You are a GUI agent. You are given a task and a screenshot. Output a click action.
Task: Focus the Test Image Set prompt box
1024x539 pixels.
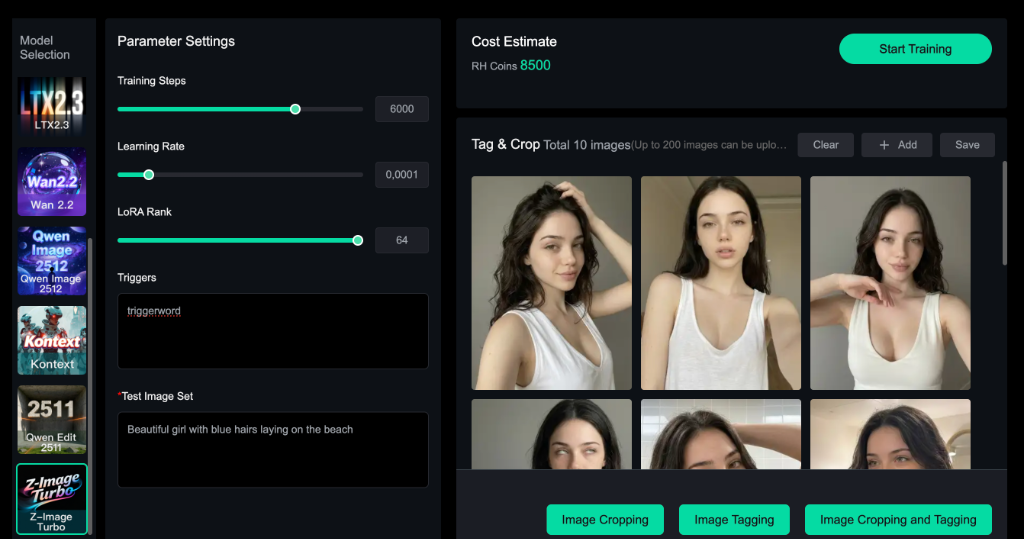tap(273, 449)
